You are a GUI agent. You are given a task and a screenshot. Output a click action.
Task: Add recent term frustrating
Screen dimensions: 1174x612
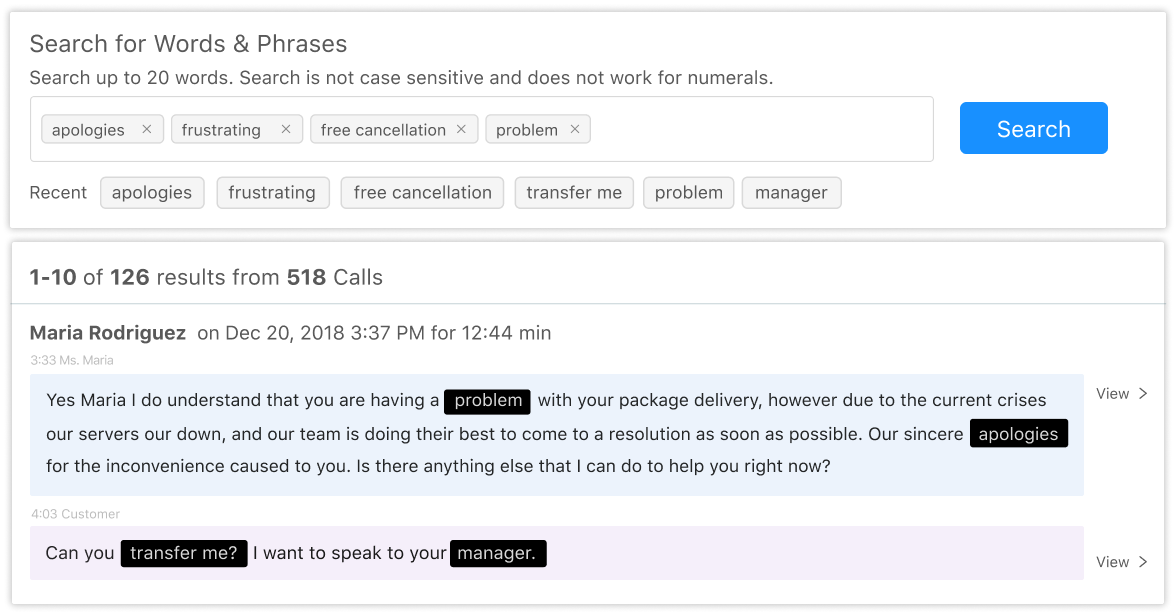coord(273,193)
